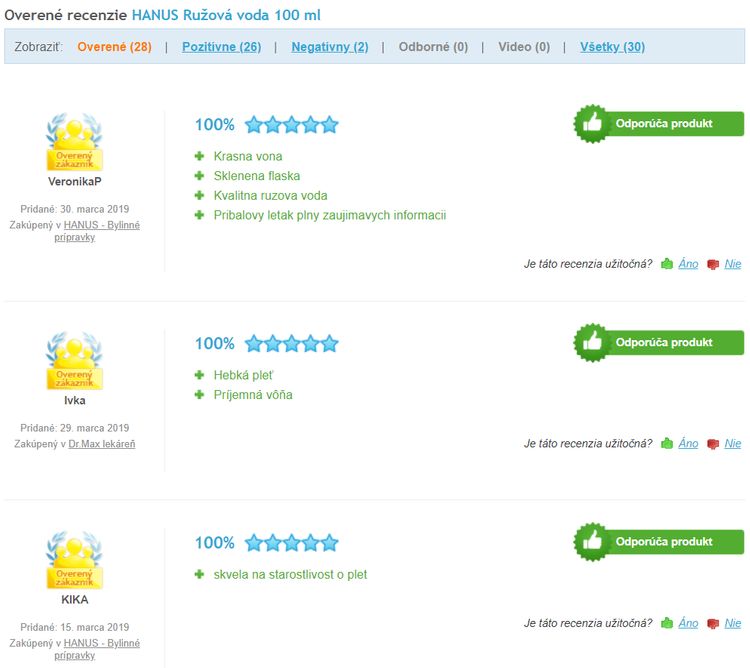750x668 pixels.
Task: Click star rating in KIKA's review
Action: (x=291, y=543)
